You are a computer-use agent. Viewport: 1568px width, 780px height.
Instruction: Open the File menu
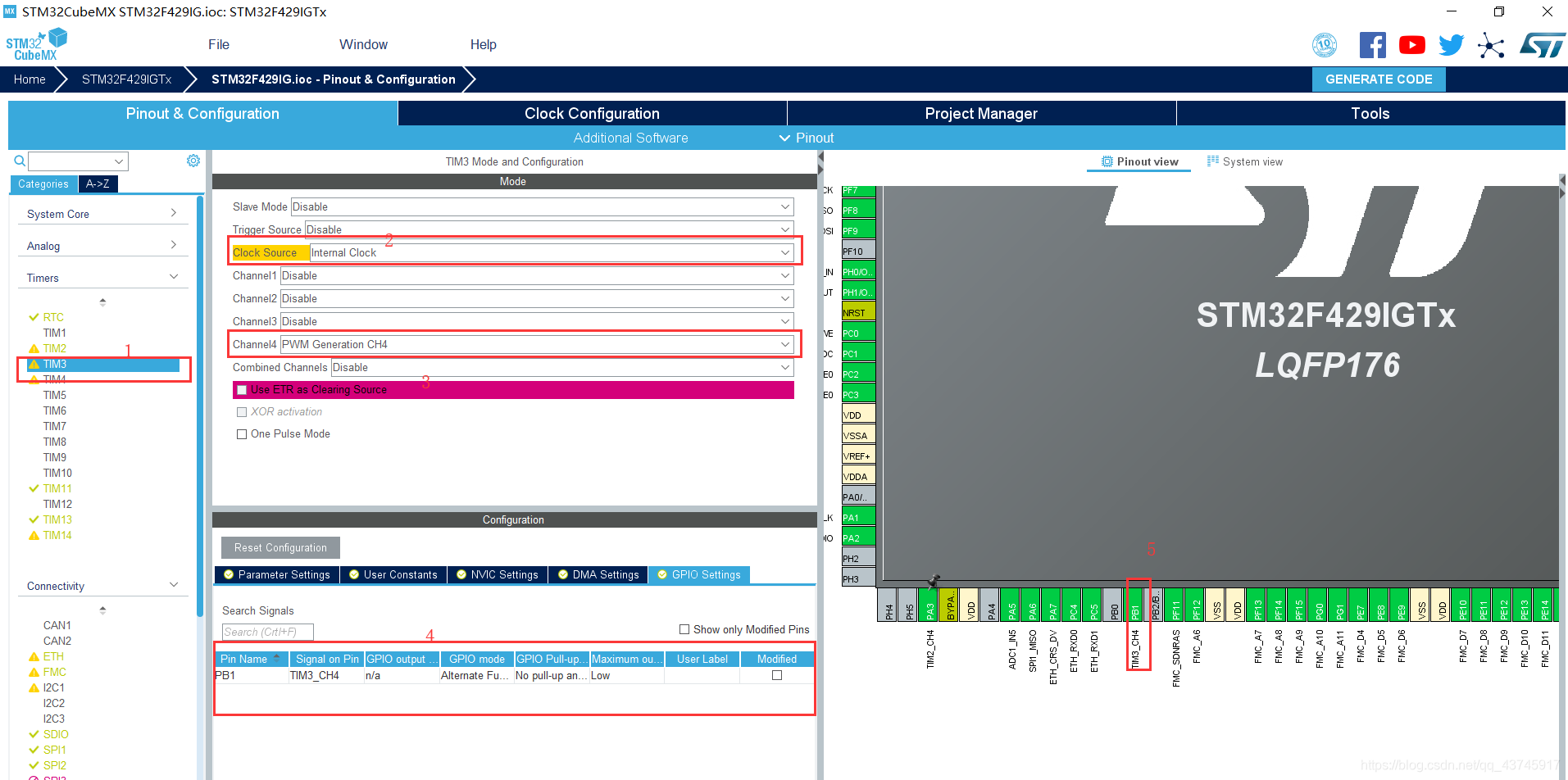(219, 44)
